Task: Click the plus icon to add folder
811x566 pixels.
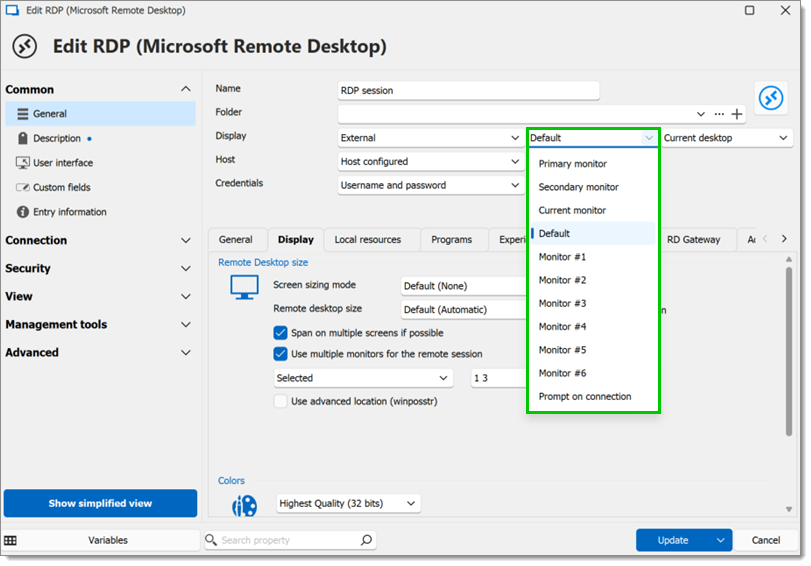Action: [x=737, y=114]
